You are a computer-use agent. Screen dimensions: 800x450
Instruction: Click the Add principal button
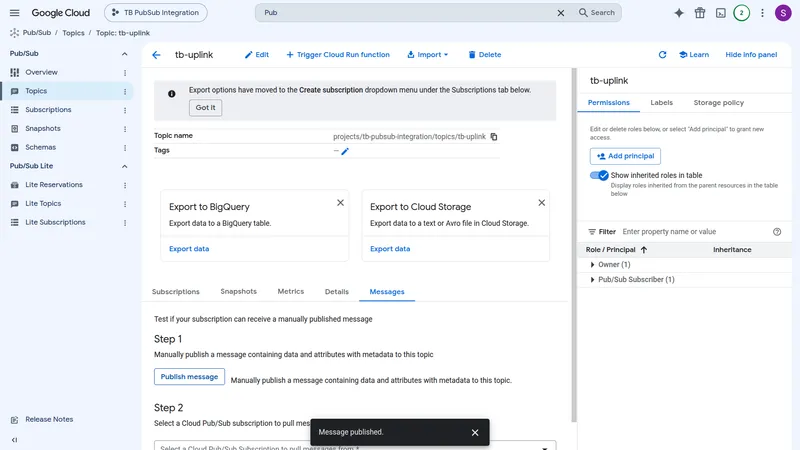(x=625, y=156)
